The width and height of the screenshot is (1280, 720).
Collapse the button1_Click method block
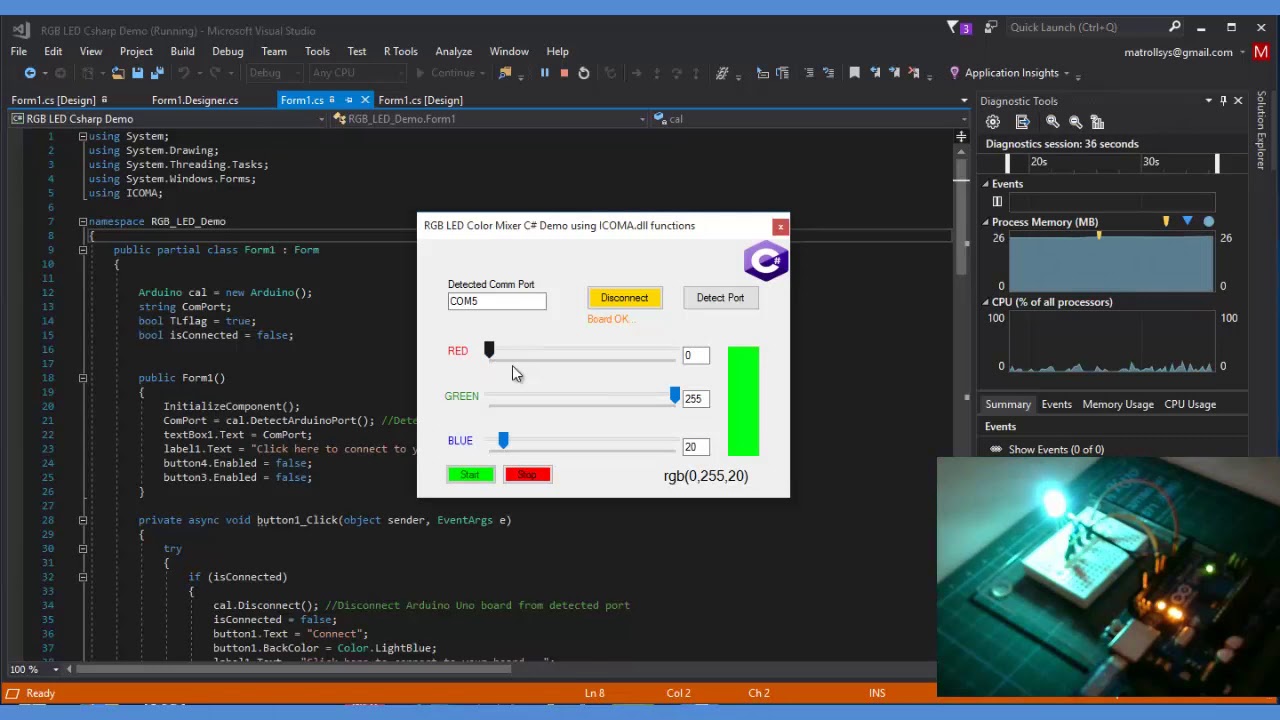coord(83,520)
